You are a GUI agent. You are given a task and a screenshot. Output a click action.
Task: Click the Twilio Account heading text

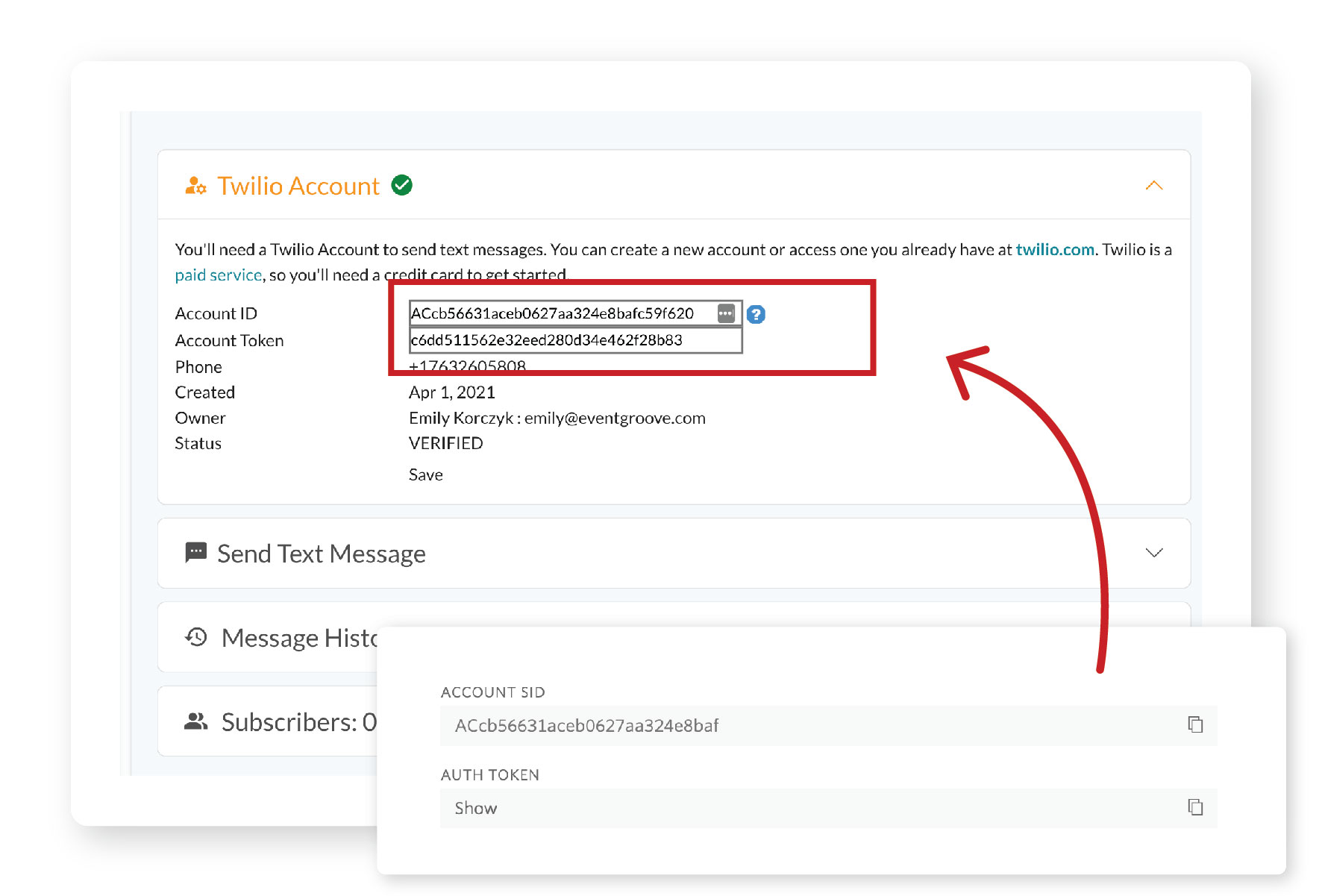[x=298, y=186]
